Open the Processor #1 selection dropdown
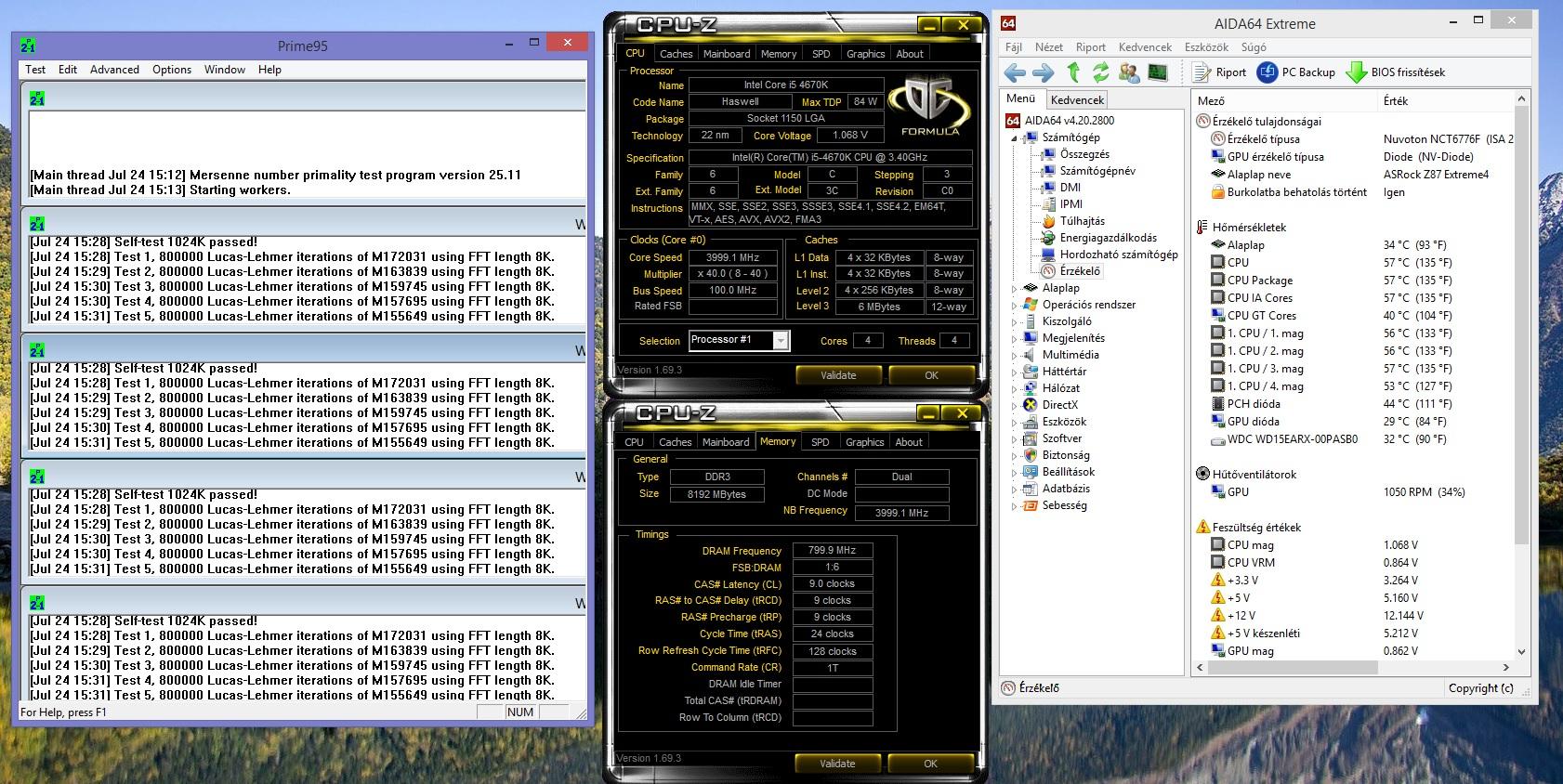The height and width of the screenshot is (784, 1563). [781, 341]
